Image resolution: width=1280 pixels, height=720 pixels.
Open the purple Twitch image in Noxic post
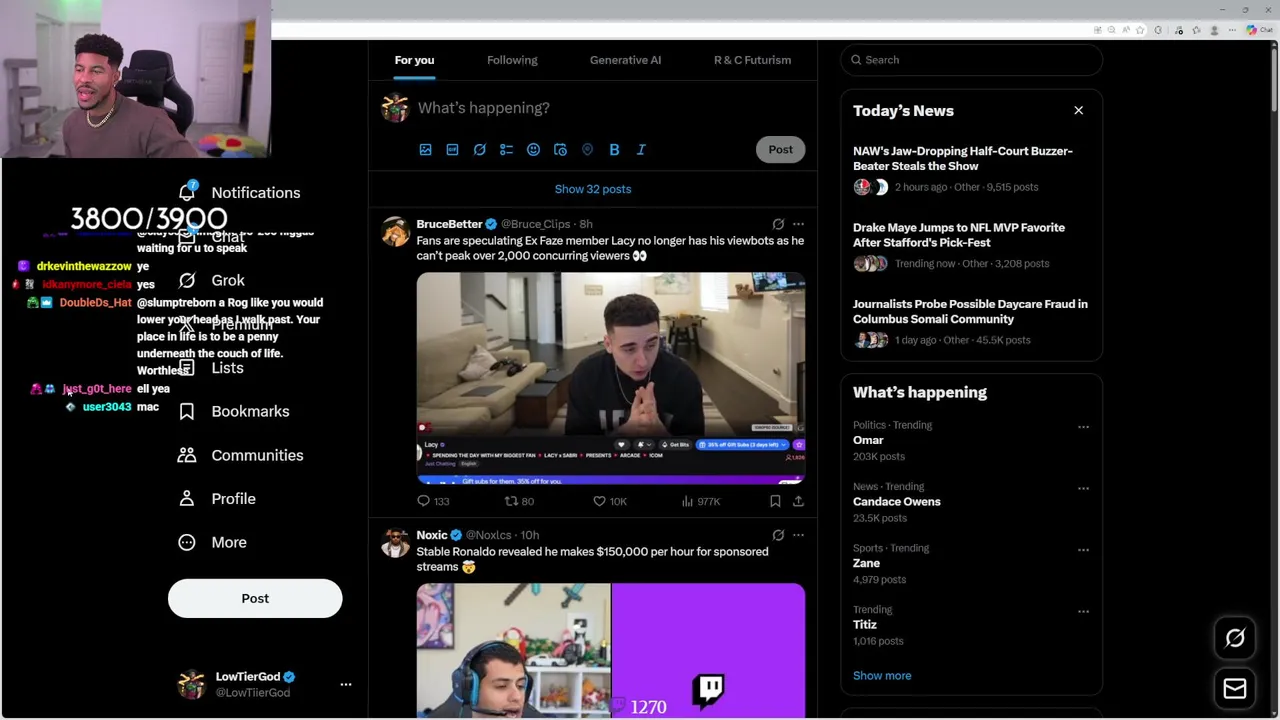coord(708,651)
